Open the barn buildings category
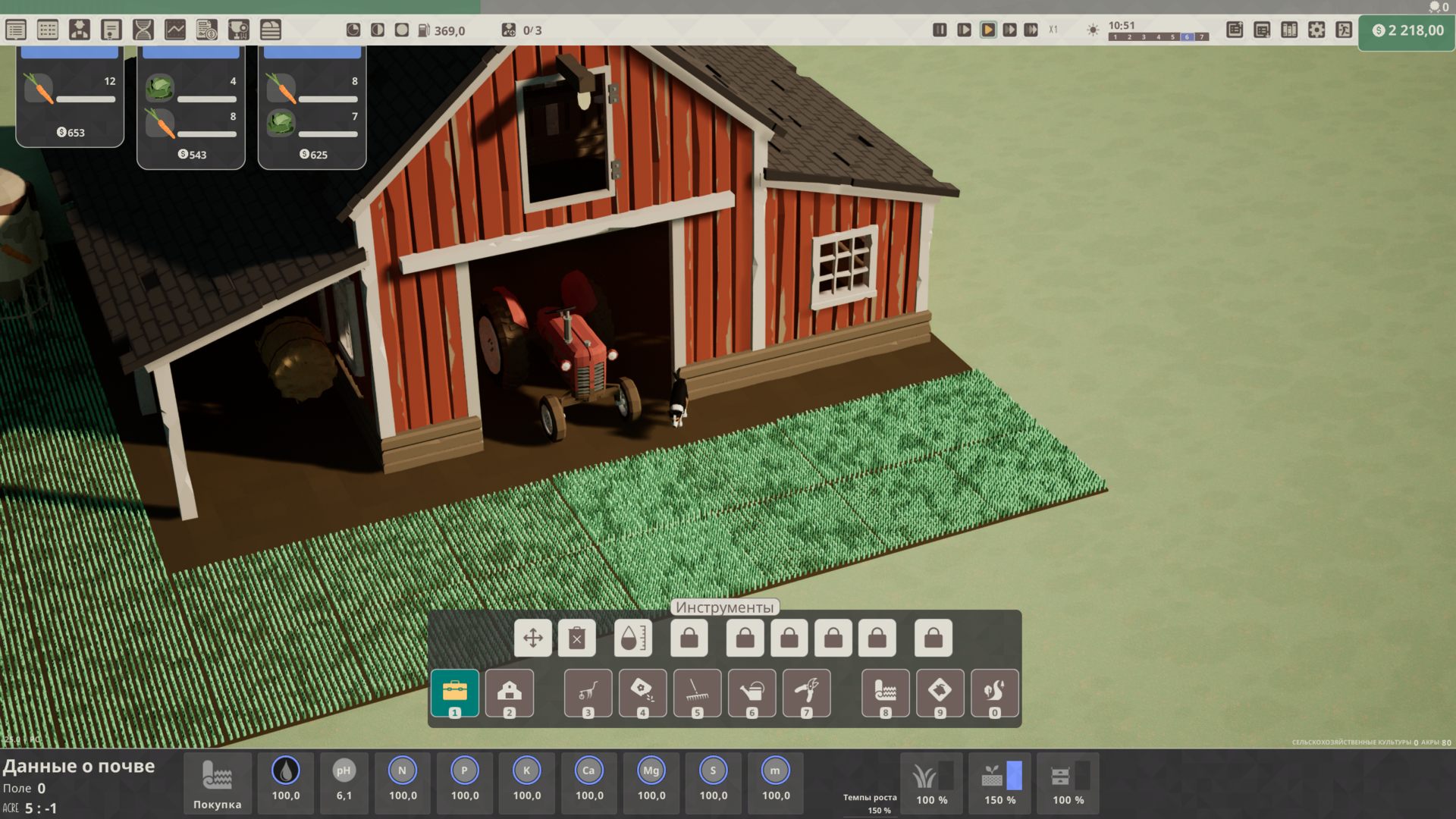 [509, 692]
